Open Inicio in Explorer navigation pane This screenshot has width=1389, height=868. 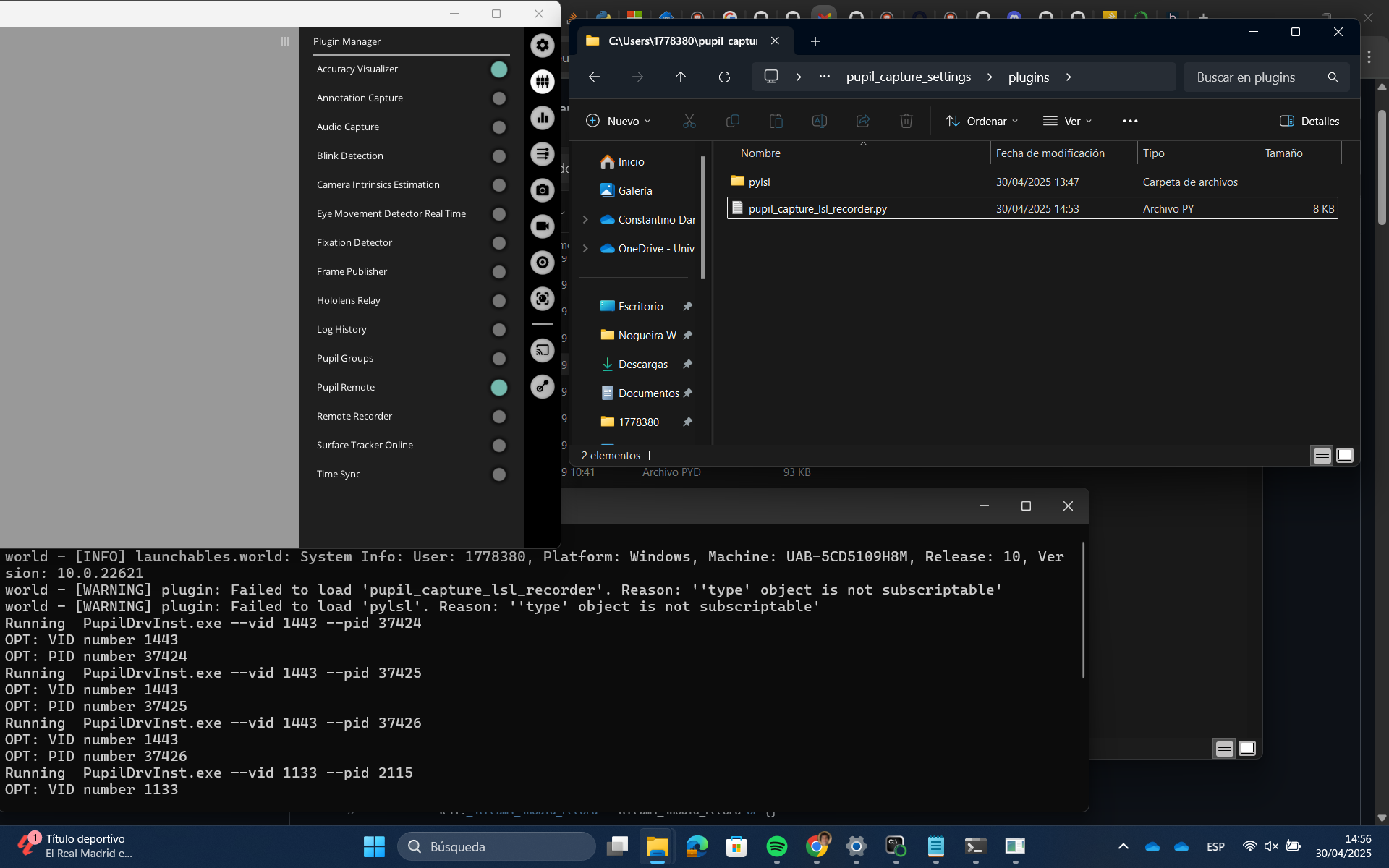(632, 162)
